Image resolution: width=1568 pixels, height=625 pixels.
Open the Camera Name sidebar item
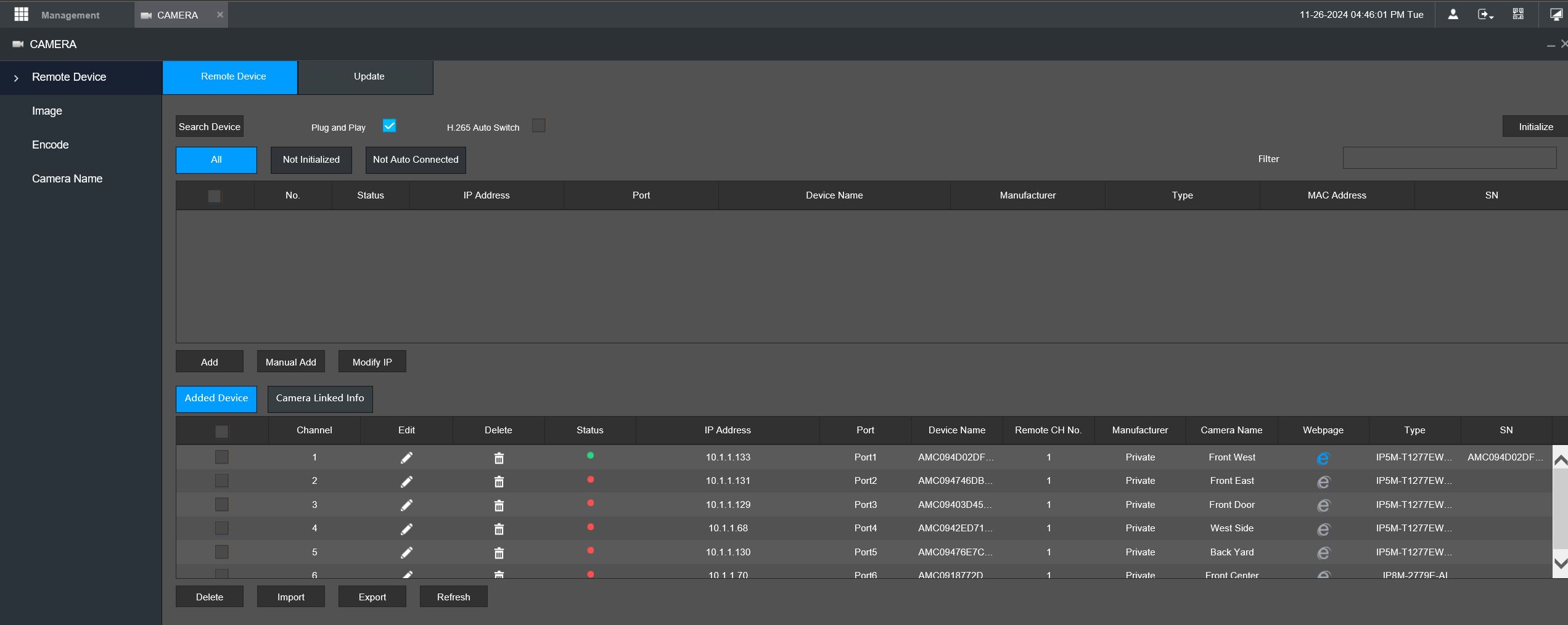[x=67, y=179]
